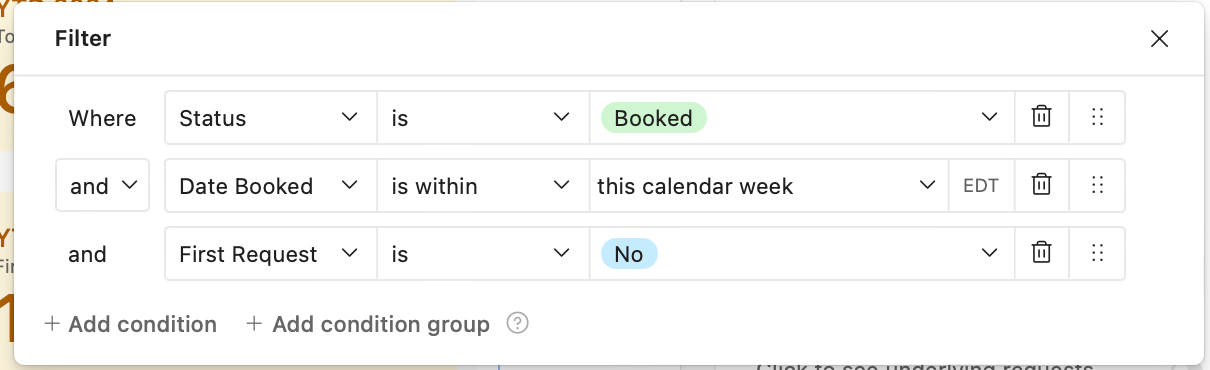Open the 'is within' operator dropdown
This screenshot has width=1210, height=370.
[483, 186]
